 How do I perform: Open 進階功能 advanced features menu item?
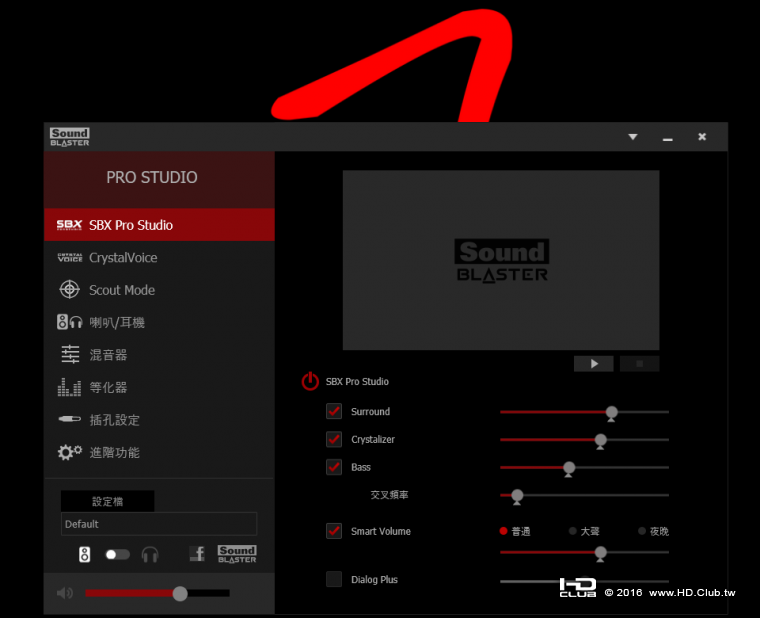[159, 452]
